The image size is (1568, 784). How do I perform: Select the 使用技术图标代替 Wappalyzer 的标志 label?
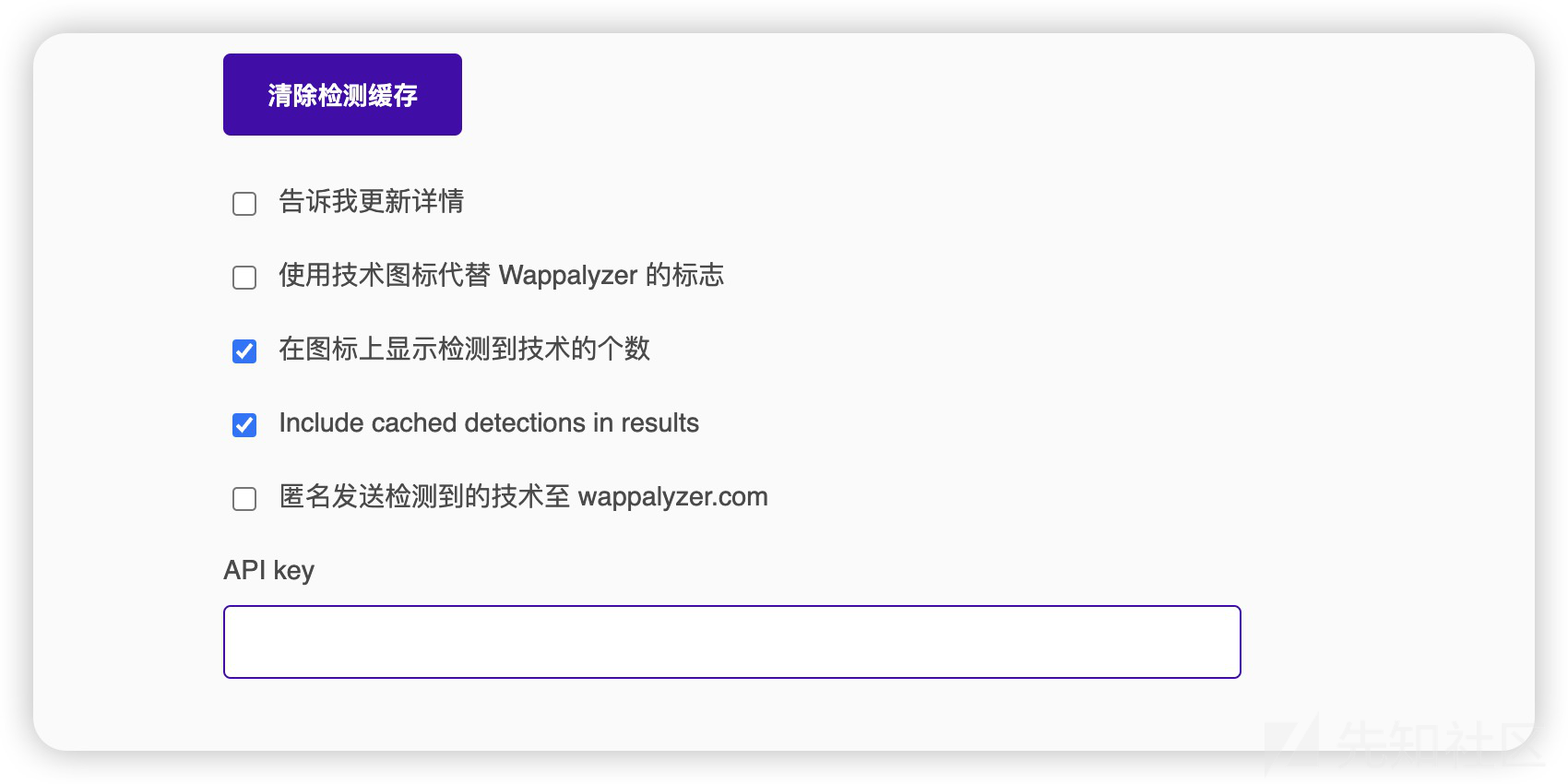click(x=502, y=275)
